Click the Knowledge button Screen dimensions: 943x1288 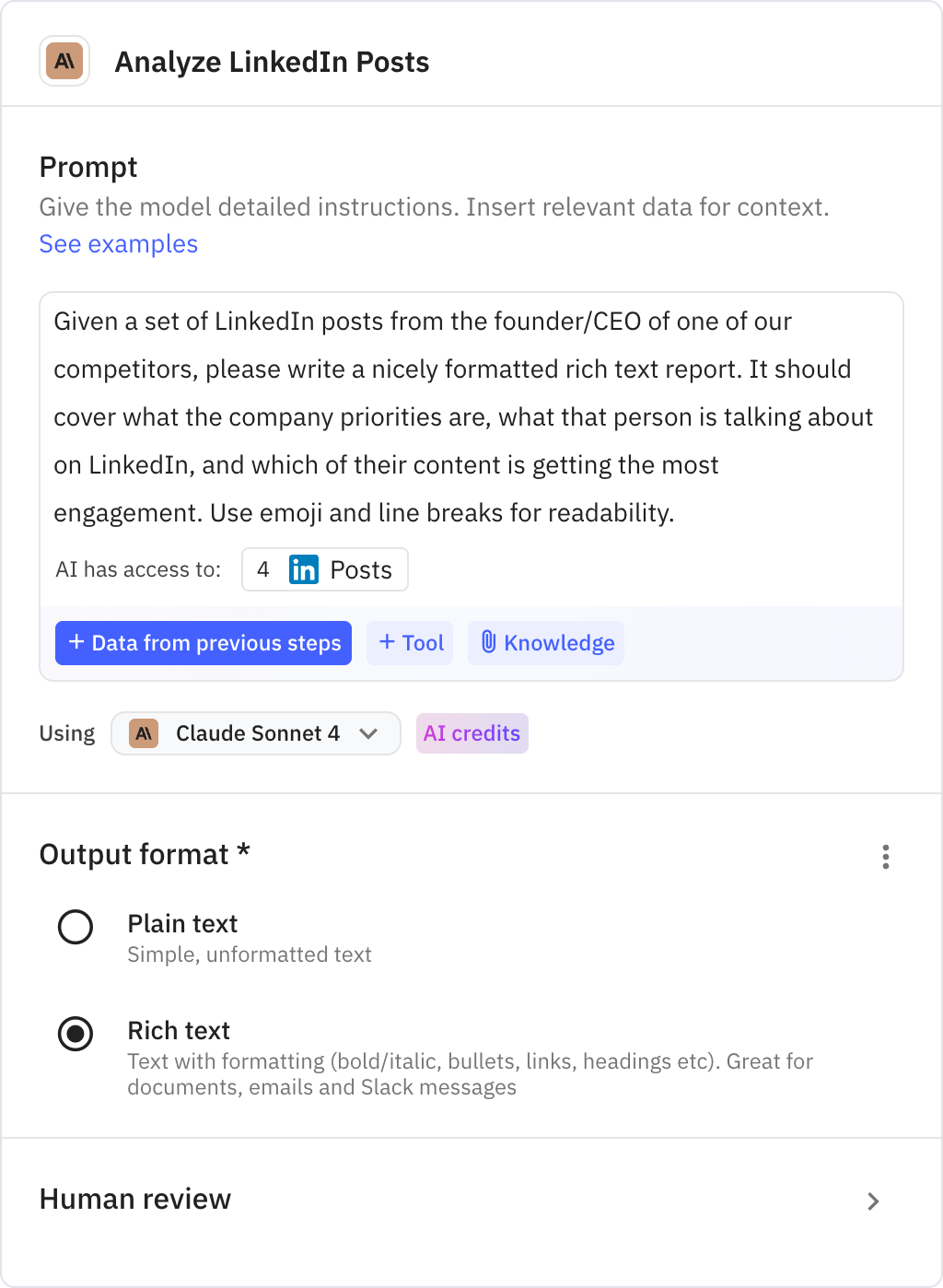click(x=558, y=643)
